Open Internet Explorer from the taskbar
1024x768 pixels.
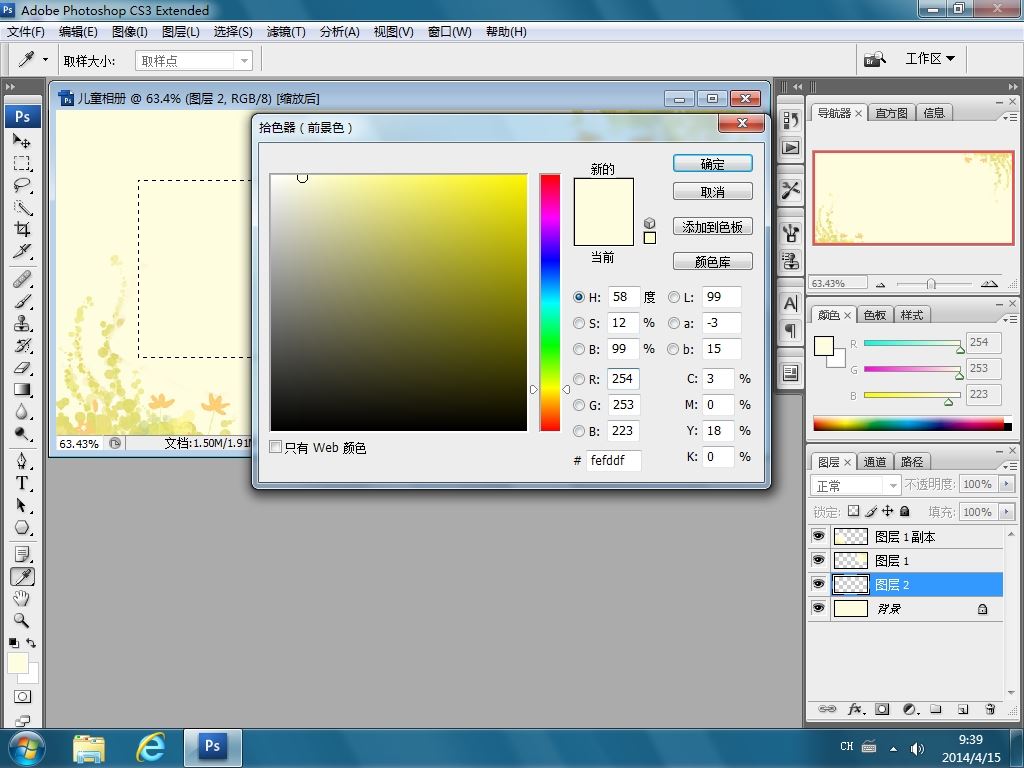click(151, 747)
